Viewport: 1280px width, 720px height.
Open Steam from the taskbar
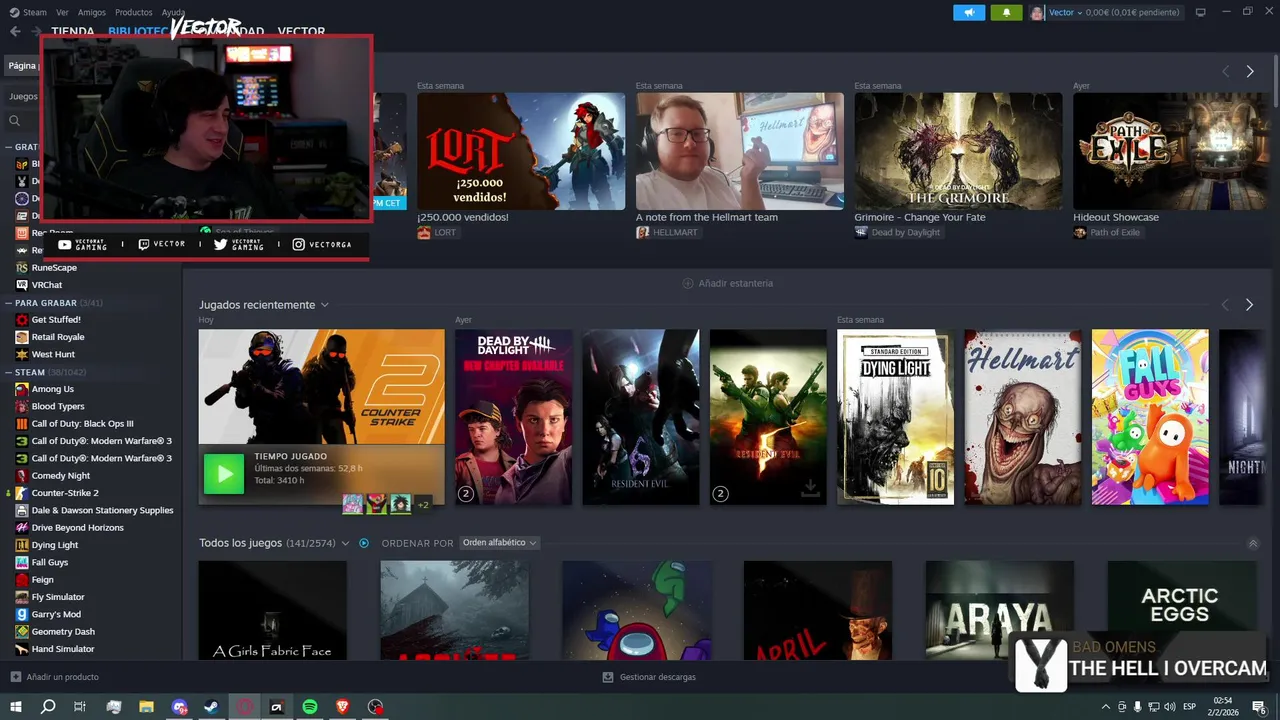click(212, 707)
